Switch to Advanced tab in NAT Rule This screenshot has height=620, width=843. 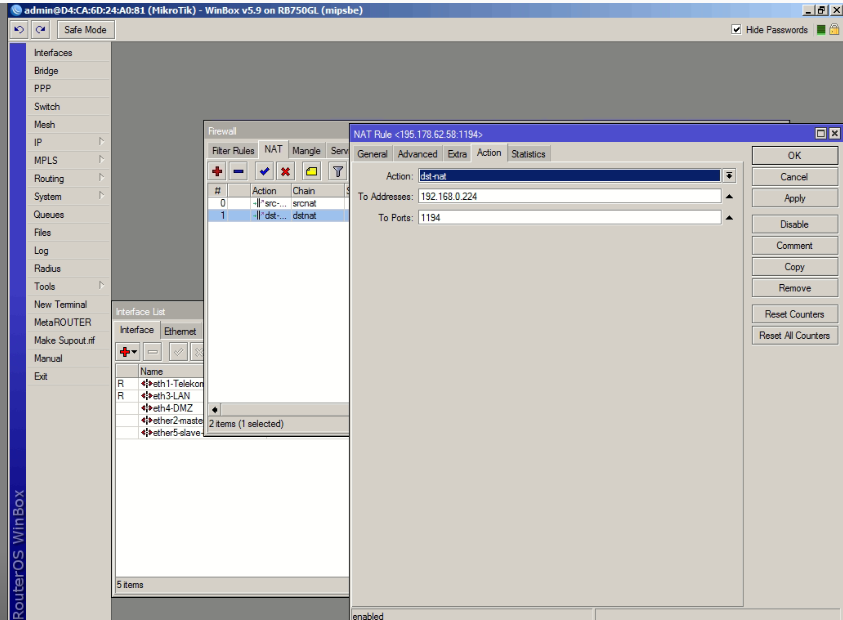(417, 154)
